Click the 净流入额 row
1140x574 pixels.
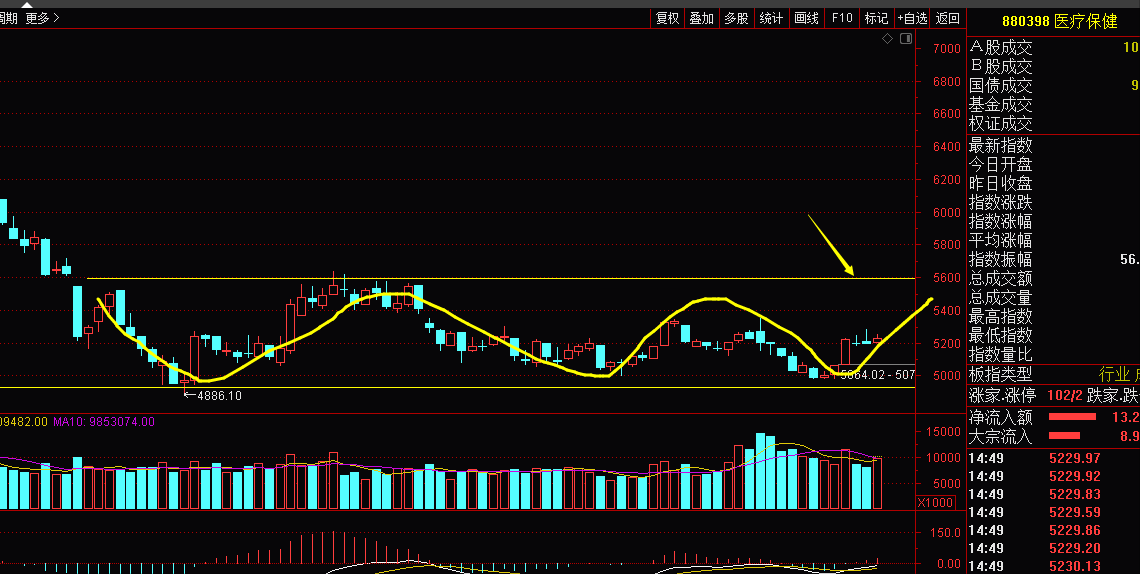point(1053,417)
